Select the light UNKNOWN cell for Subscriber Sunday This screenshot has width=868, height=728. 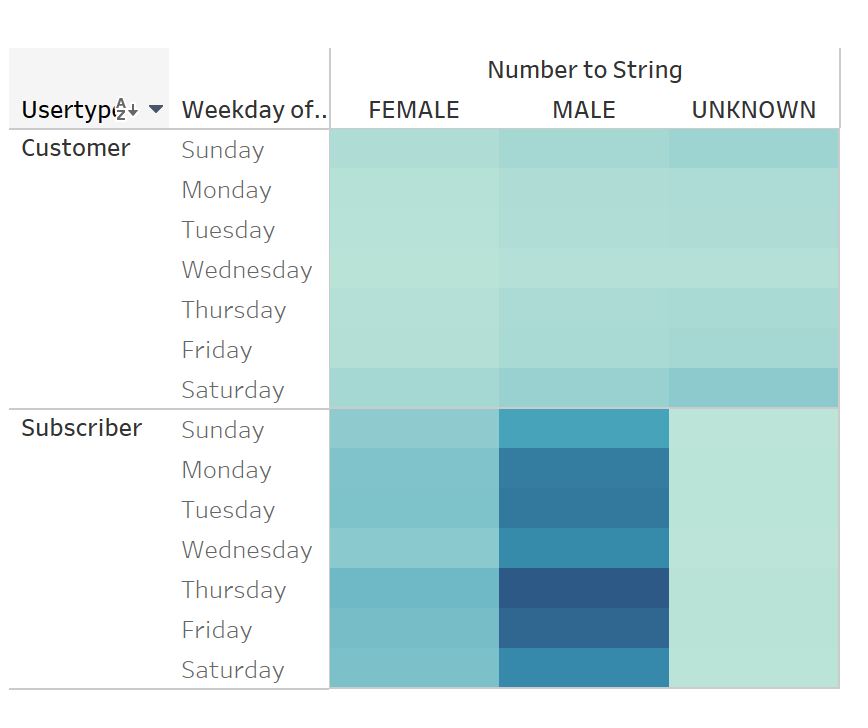coord(754,430)
